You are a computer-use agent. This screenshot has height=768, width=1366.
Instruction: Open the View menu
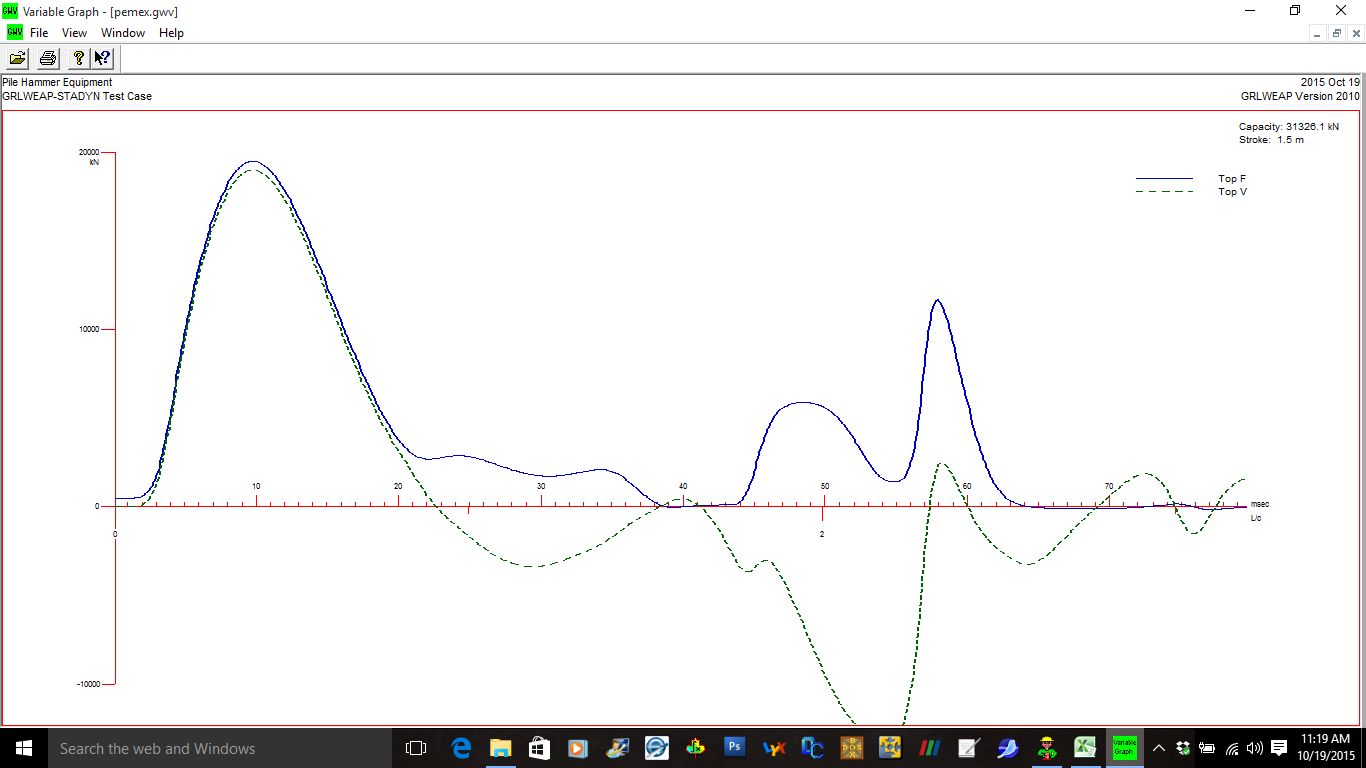point(74,32)
